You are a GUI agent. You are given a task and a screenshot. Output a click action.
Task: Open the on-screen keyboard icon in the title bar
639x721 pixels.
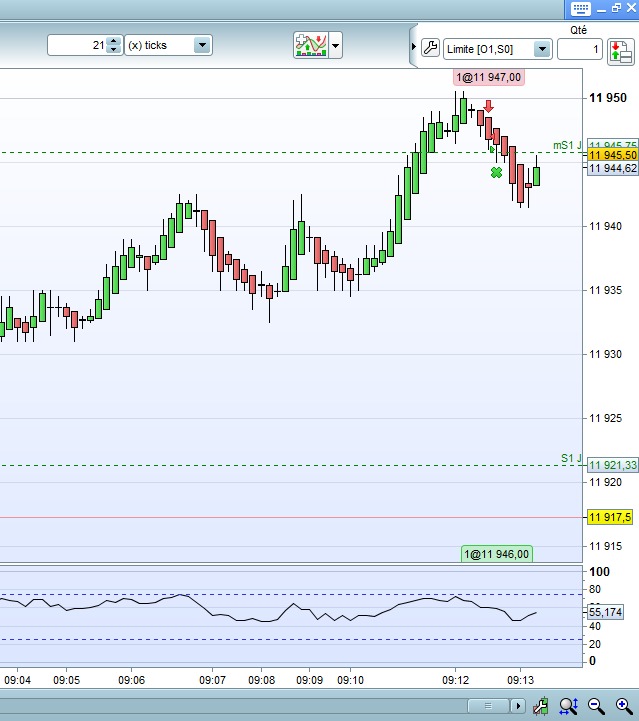[x=580, y=8]
